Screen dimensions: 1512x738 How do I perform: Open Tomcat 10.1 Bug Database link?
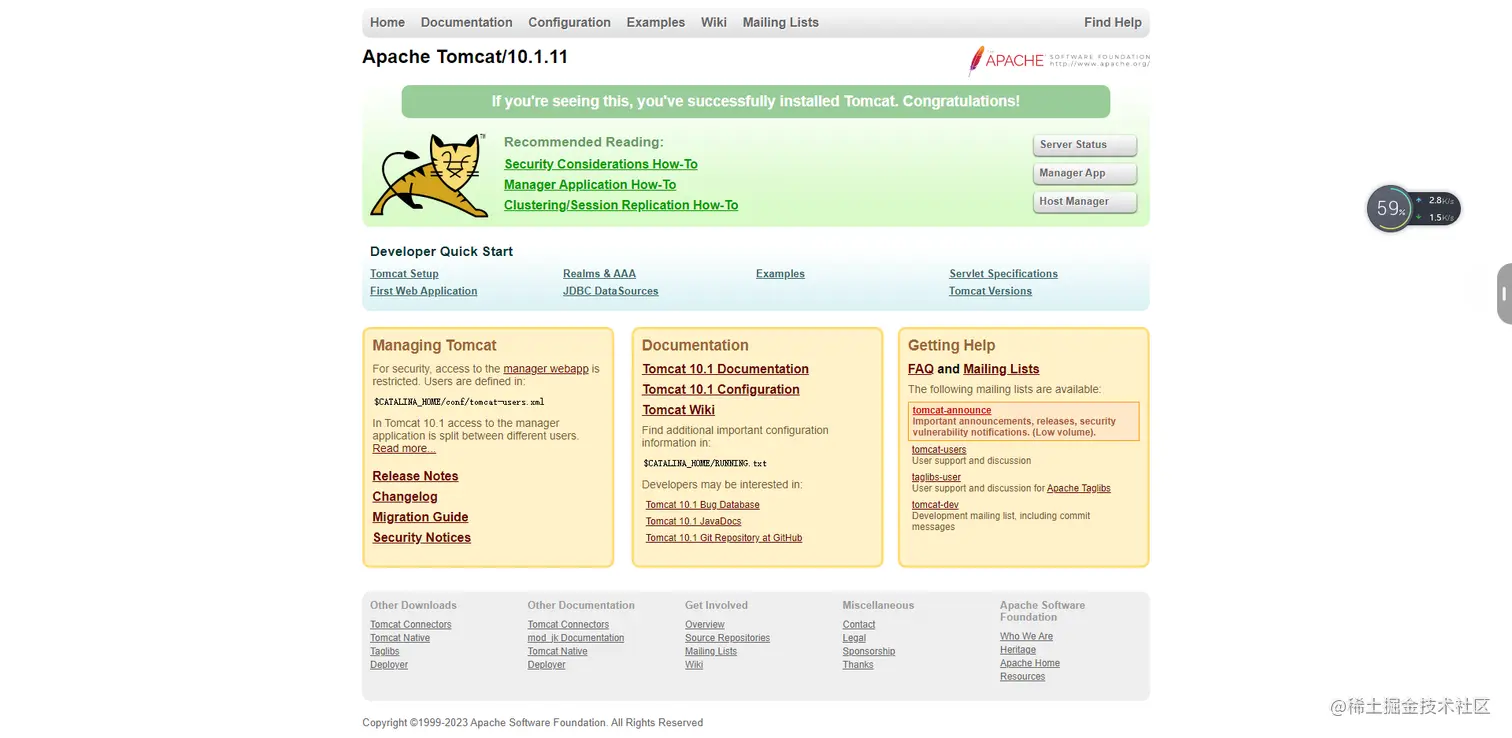click(x=702, y=505)
